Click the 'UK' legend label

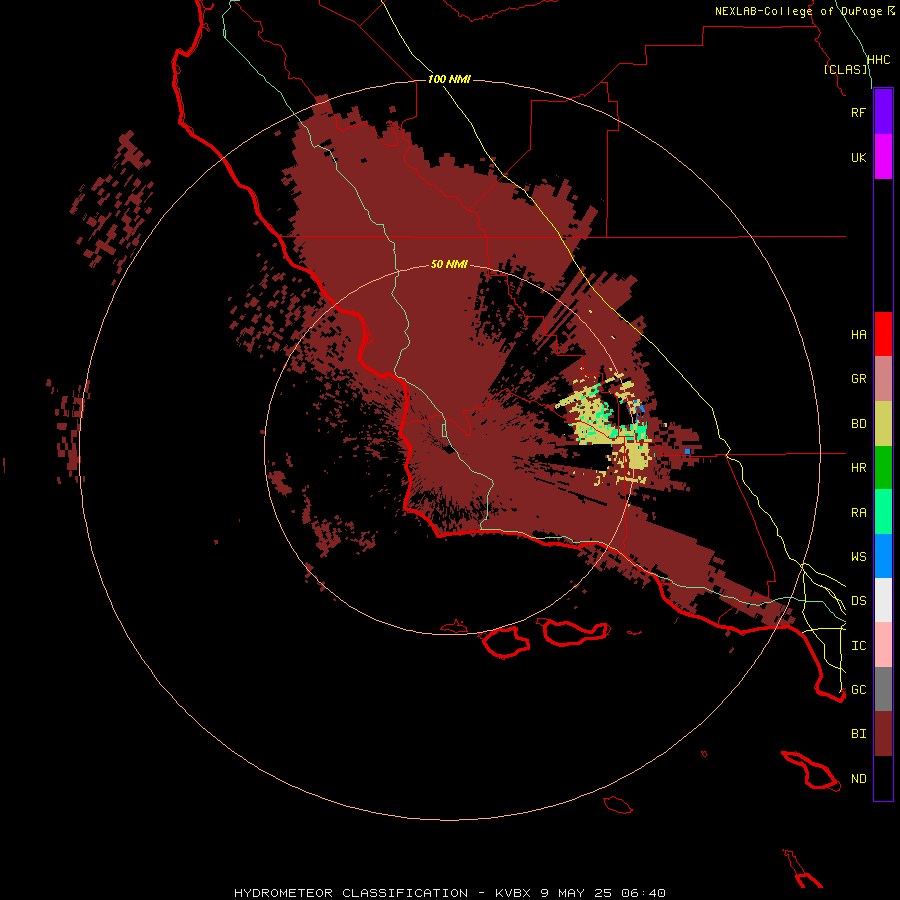click(858, 157)
